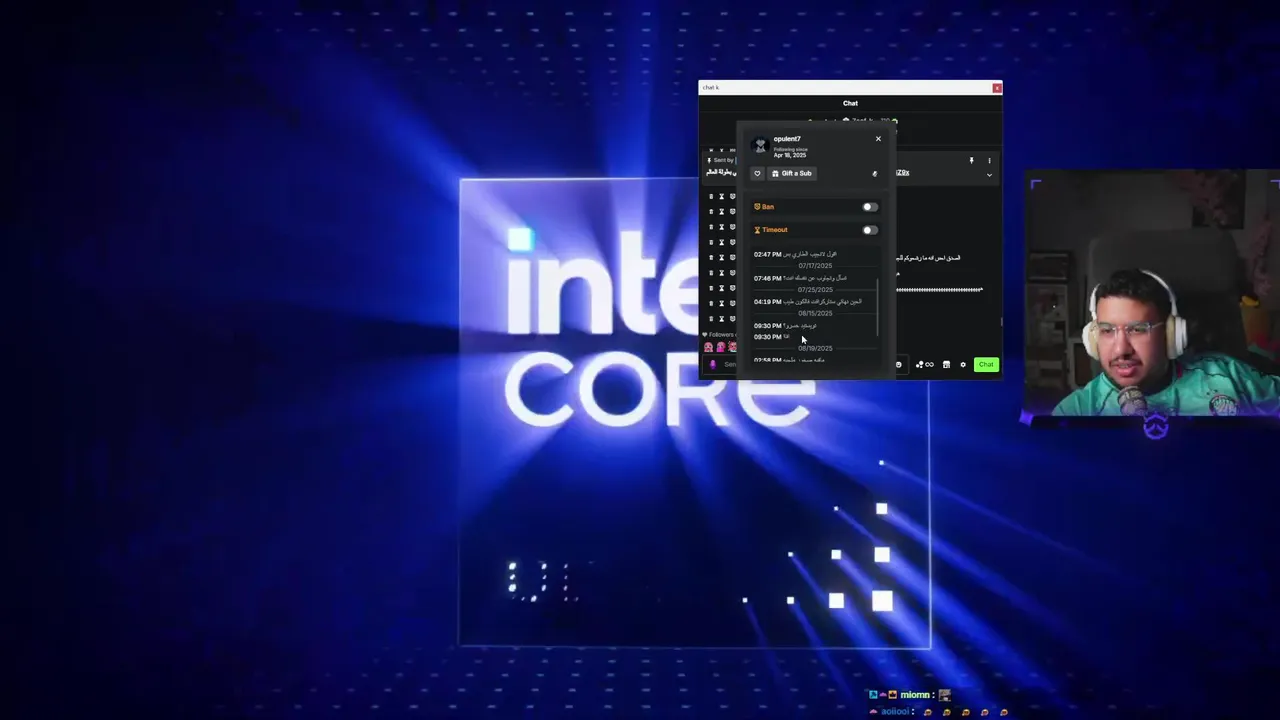Select the 02:47 PM message in history
Screen dimensions: 1280x720
(795, 254)
